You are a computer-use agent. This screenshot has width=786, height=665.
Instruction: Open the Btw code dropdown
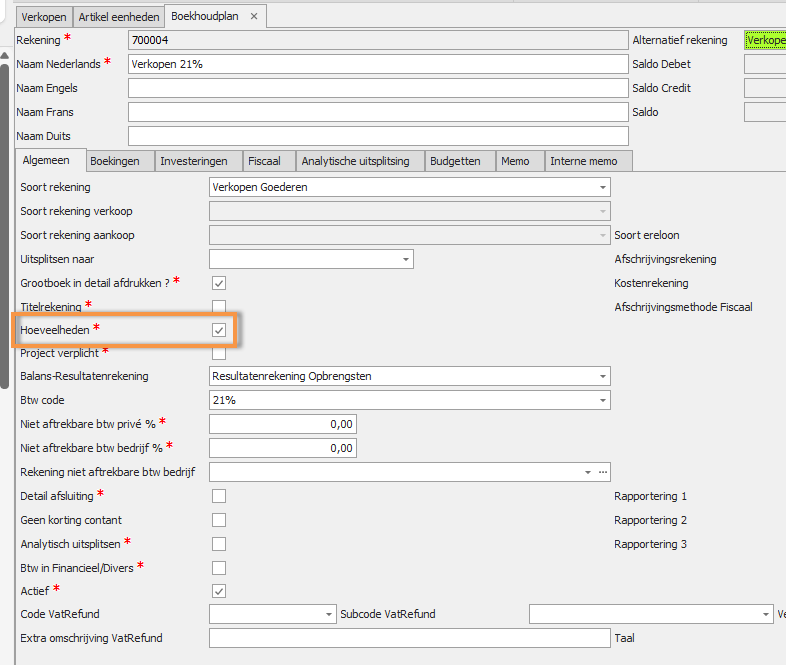(x=602, y=400)
